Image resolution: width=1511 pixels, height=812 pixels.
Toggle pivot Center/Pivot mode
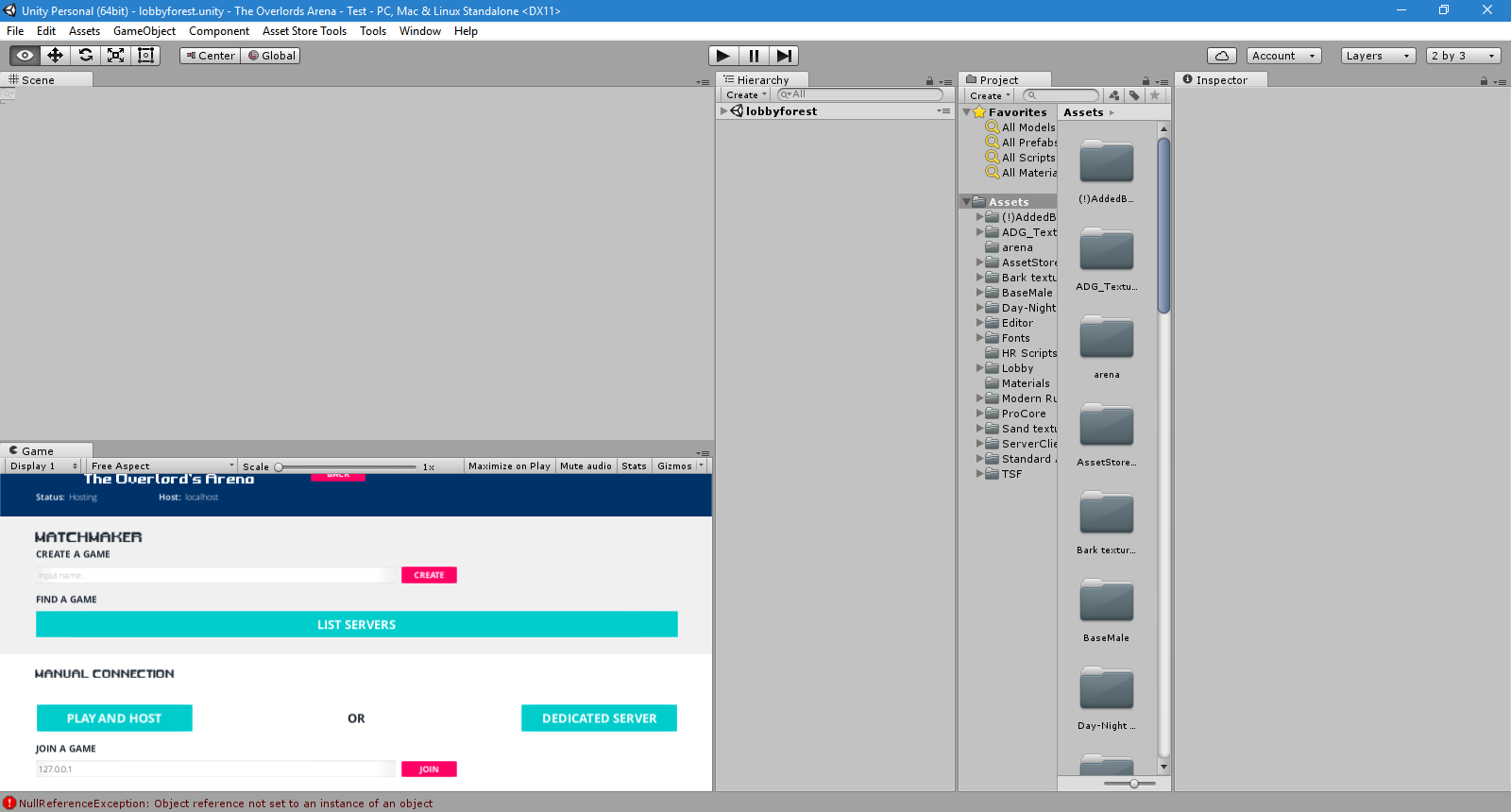coord(211,56)
